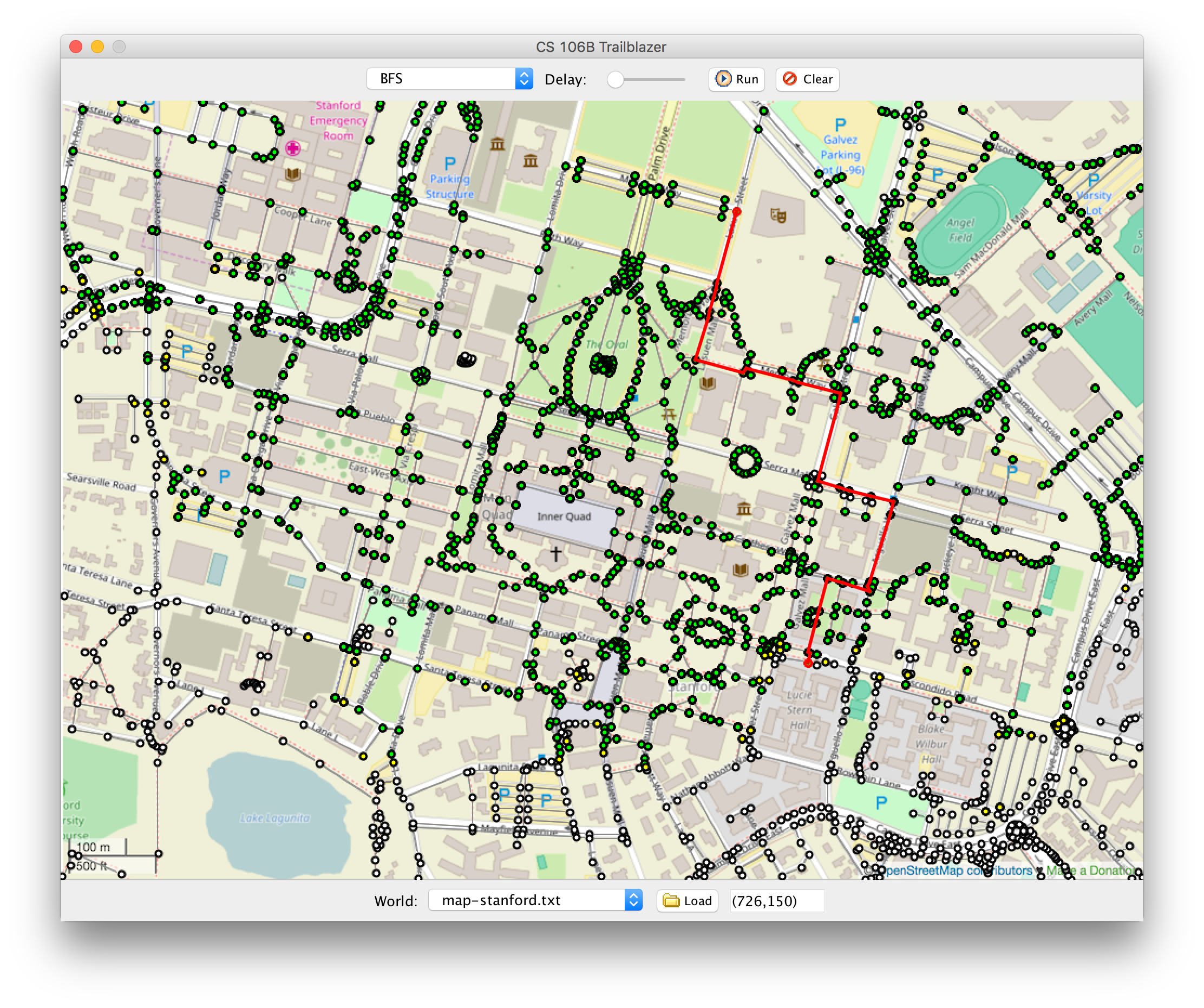Open the BFS algorithm dropdown

449,78
